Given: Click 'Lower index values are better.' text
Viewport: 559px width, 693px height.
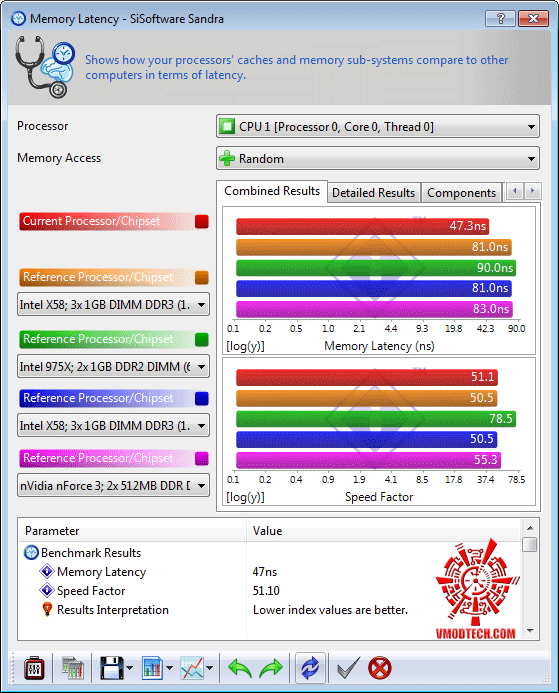Looking at the screenshot, I should tap(330, 610).
